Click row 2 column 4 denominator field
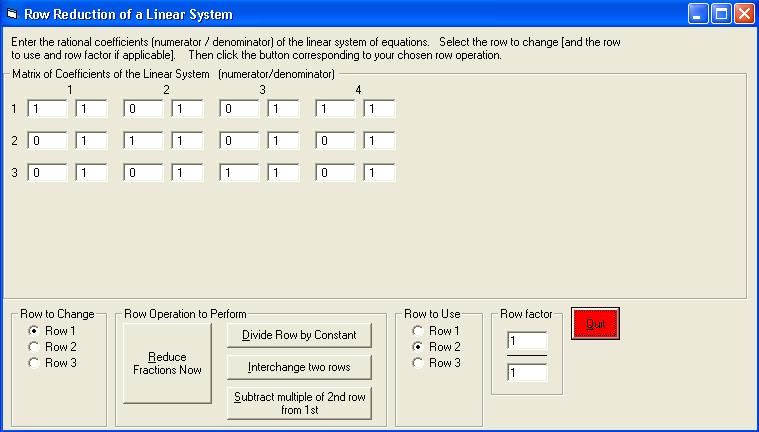 click(379, 141)
